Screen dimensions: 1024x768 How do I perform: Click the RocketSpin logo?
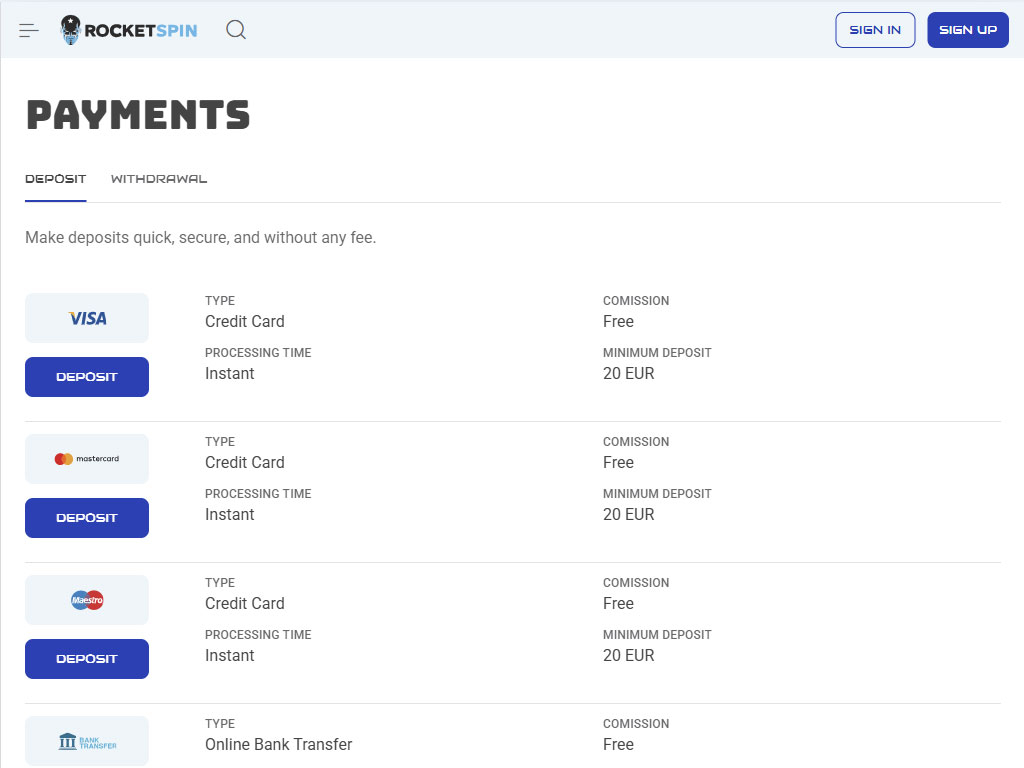tap(129, 30)
